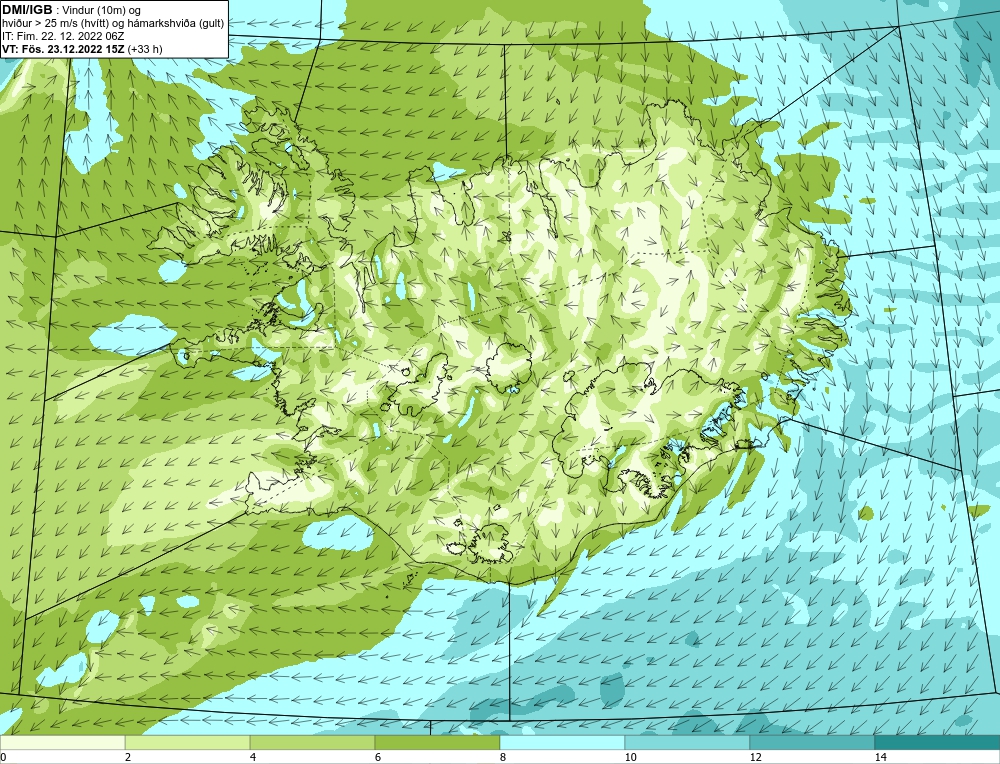Click the 6–8 m/s dark green legend swatch
The image size is (1000, 764).
point(438,742)
